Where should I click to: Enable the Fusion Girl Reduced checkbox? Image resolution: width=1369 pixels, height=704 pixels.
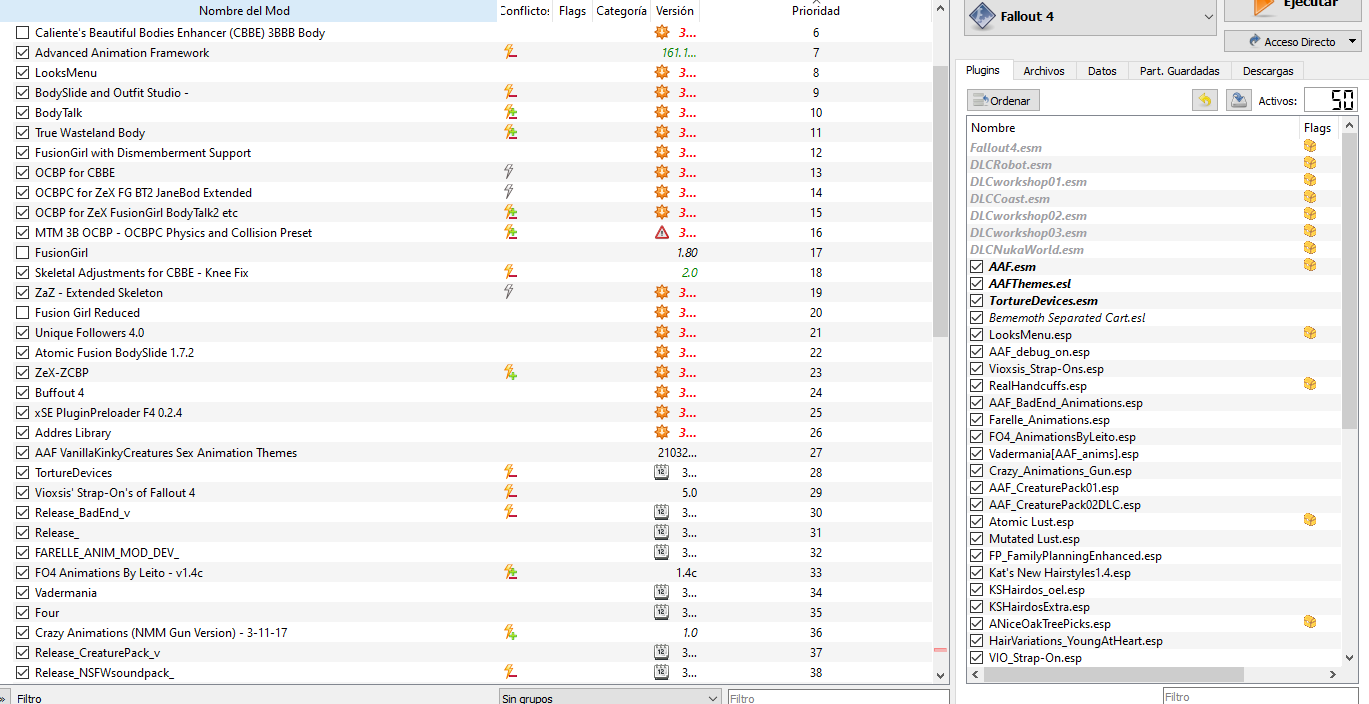pos(23,313)
